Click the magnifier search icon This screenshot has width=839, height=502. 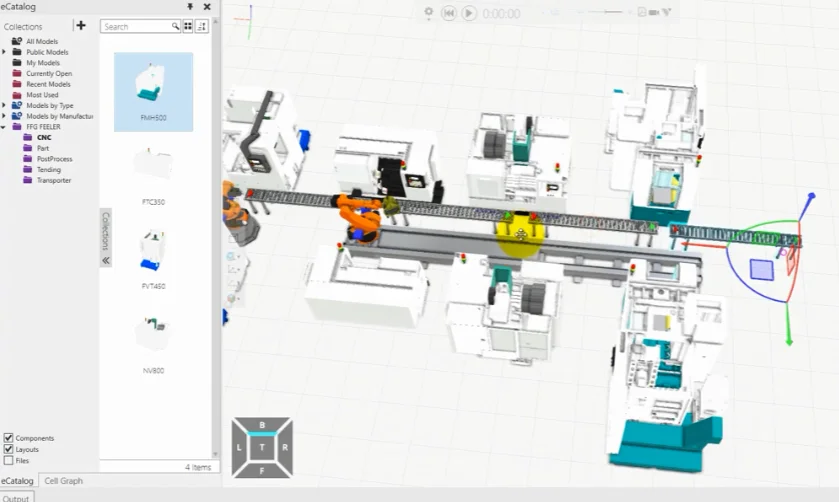(175, 26)
